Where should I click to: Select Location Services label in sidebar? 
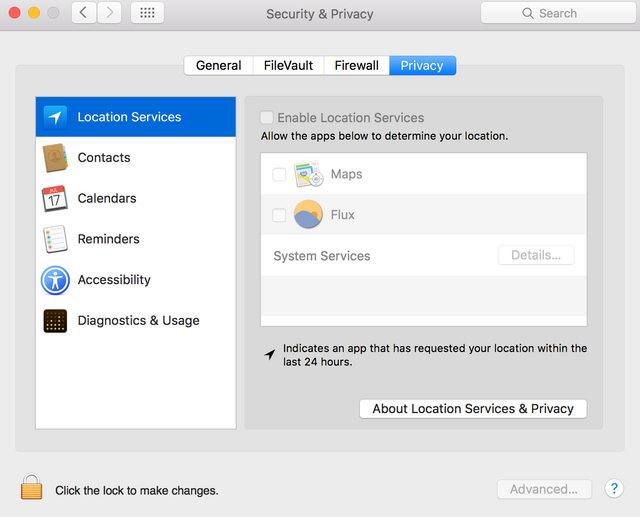[129, 117]
